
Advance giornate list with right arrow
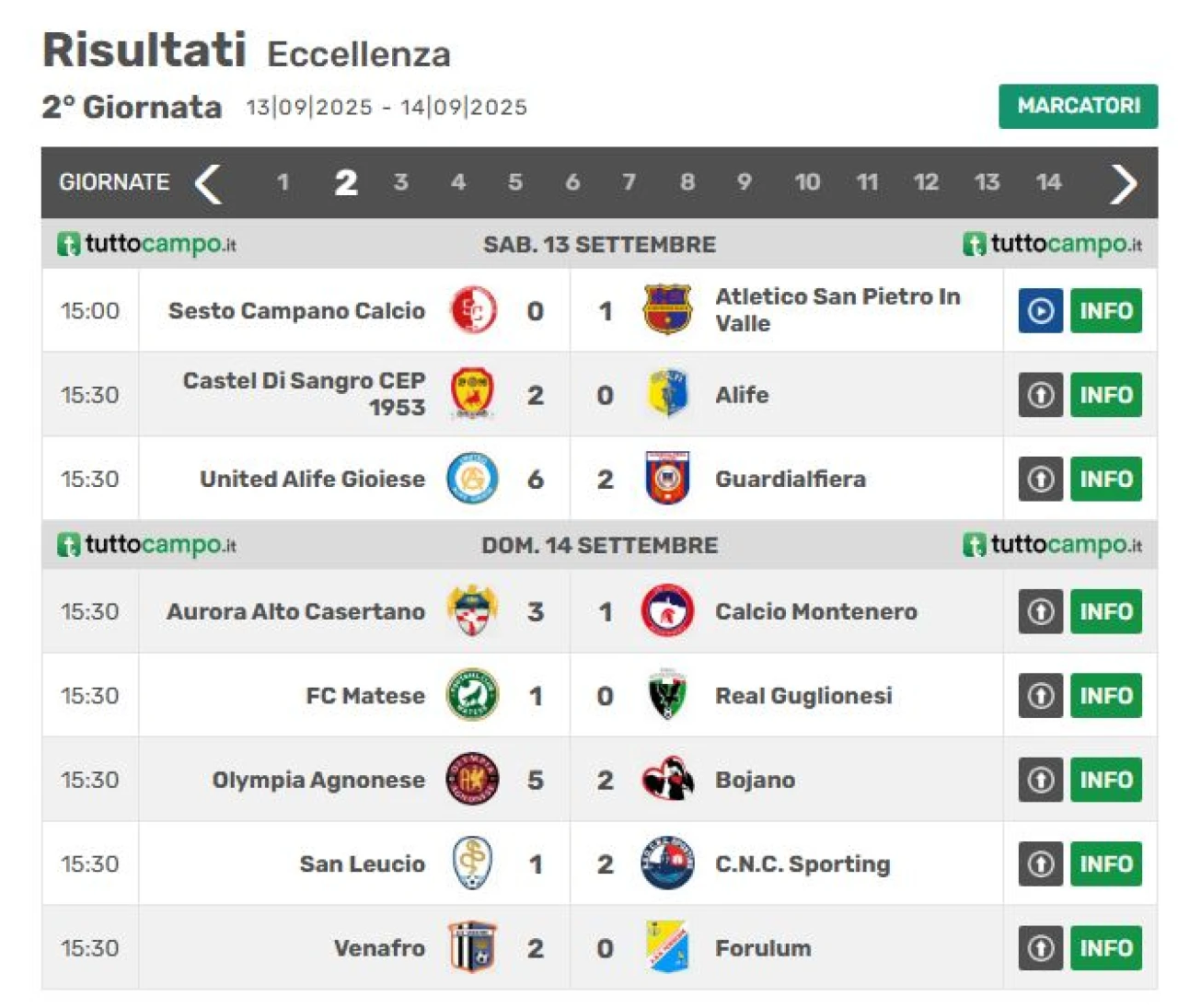pyautogui.click(x=1123, y=183)
